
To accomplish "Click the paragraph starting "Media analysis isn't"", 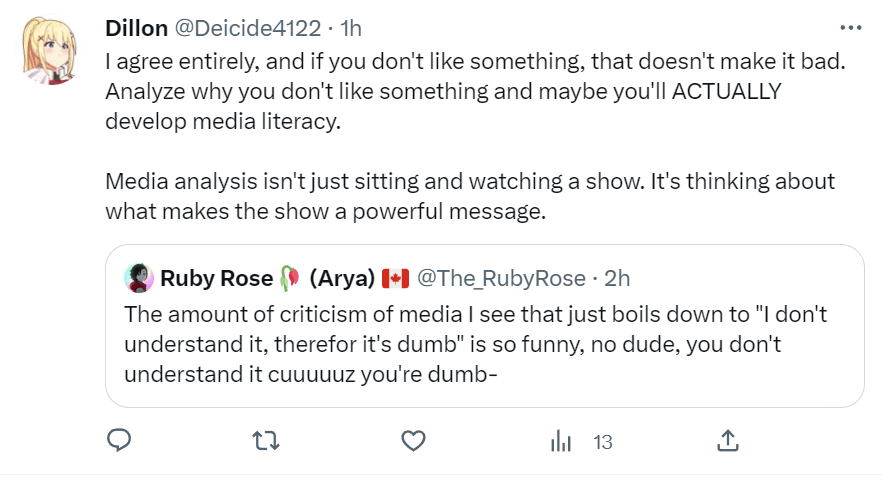I will 470,199.
